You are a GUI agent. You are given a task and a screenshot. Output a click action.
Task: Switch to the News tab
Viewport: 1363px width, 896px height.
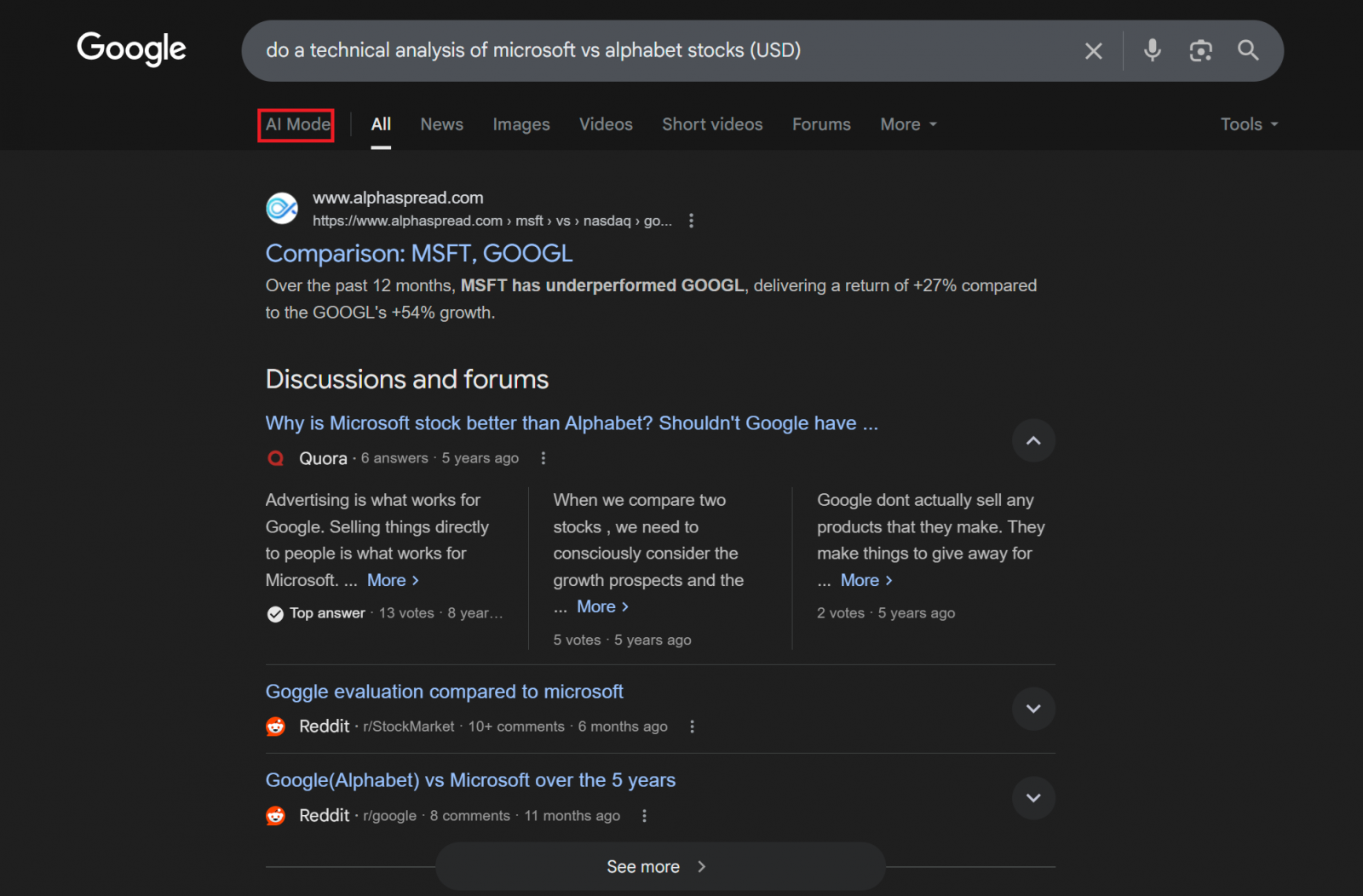point(441,123)
